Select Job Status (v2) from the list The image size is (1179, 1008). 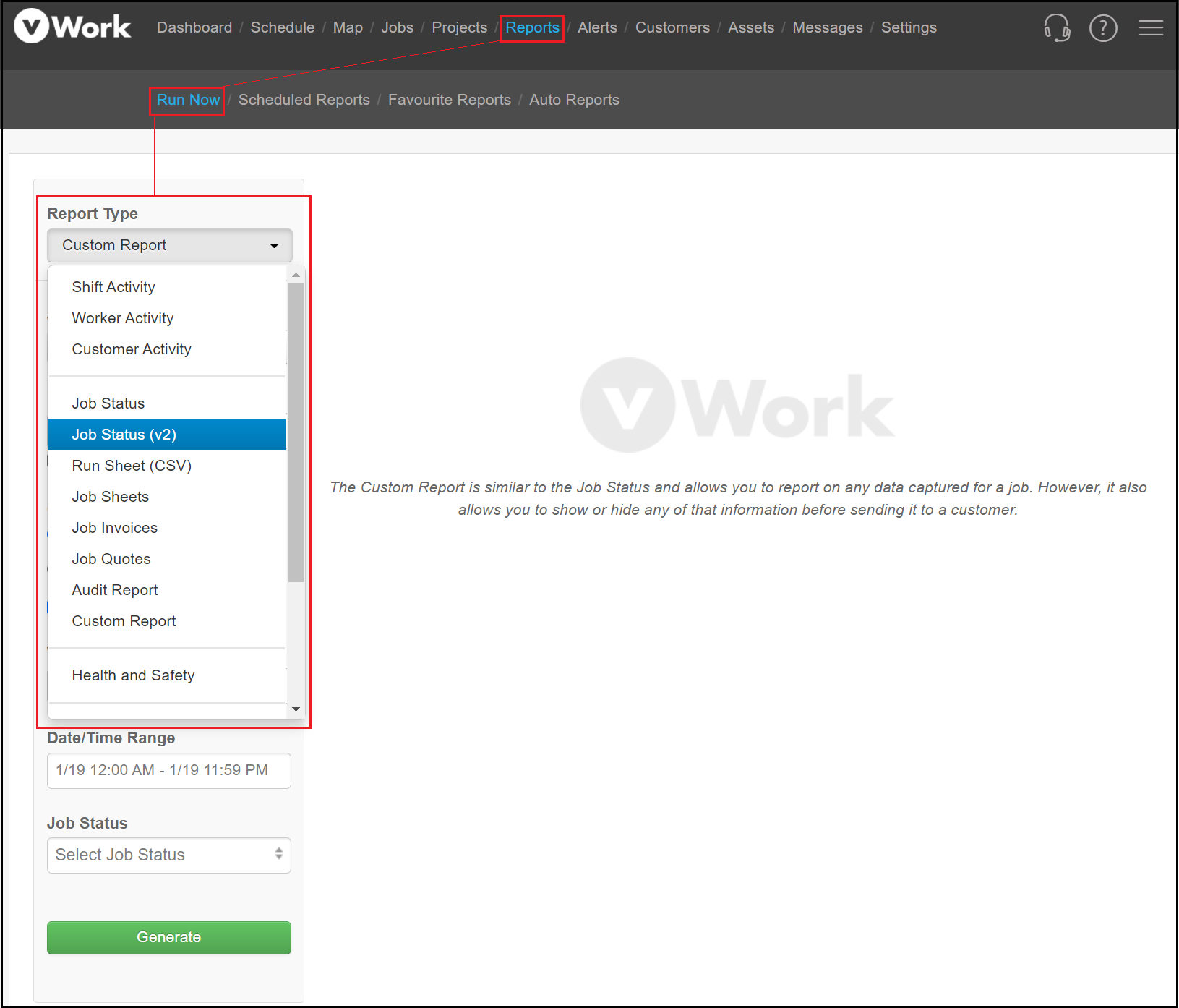[124, 434]
